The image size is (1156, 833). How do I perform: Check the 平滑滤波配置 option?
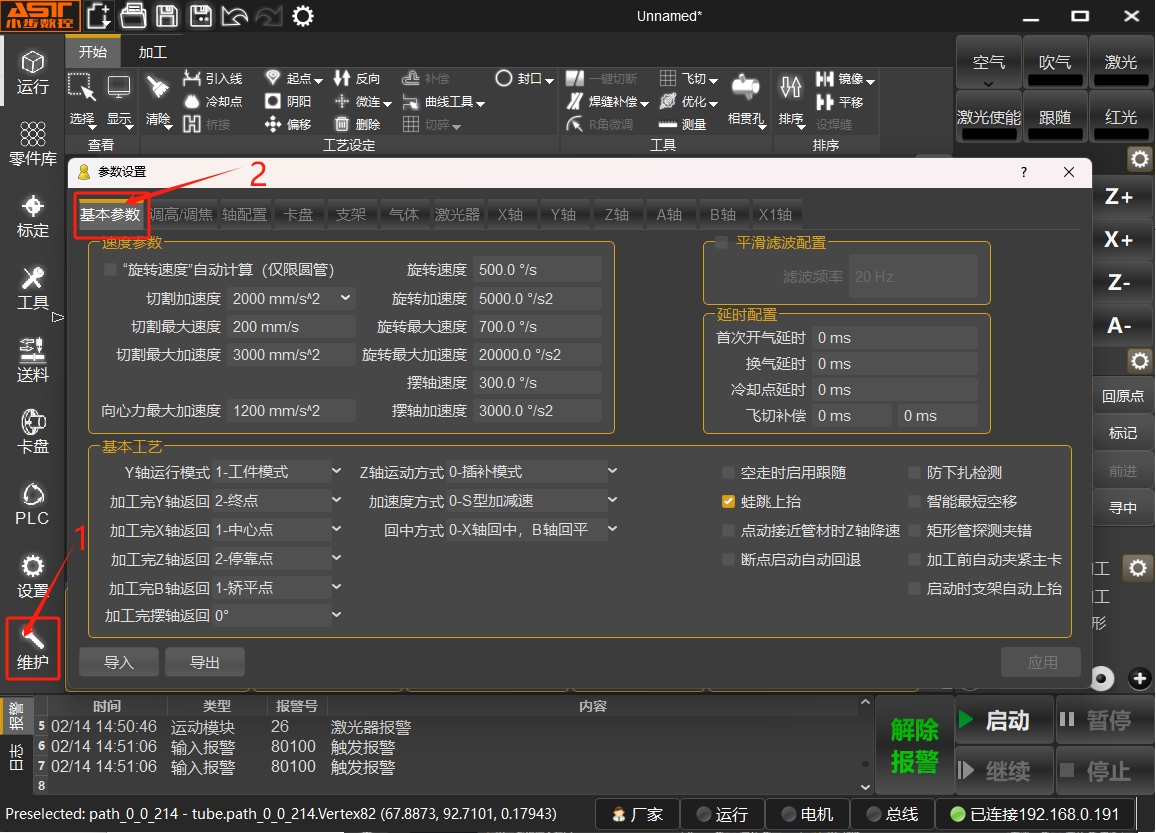click(x=721, y=242)
